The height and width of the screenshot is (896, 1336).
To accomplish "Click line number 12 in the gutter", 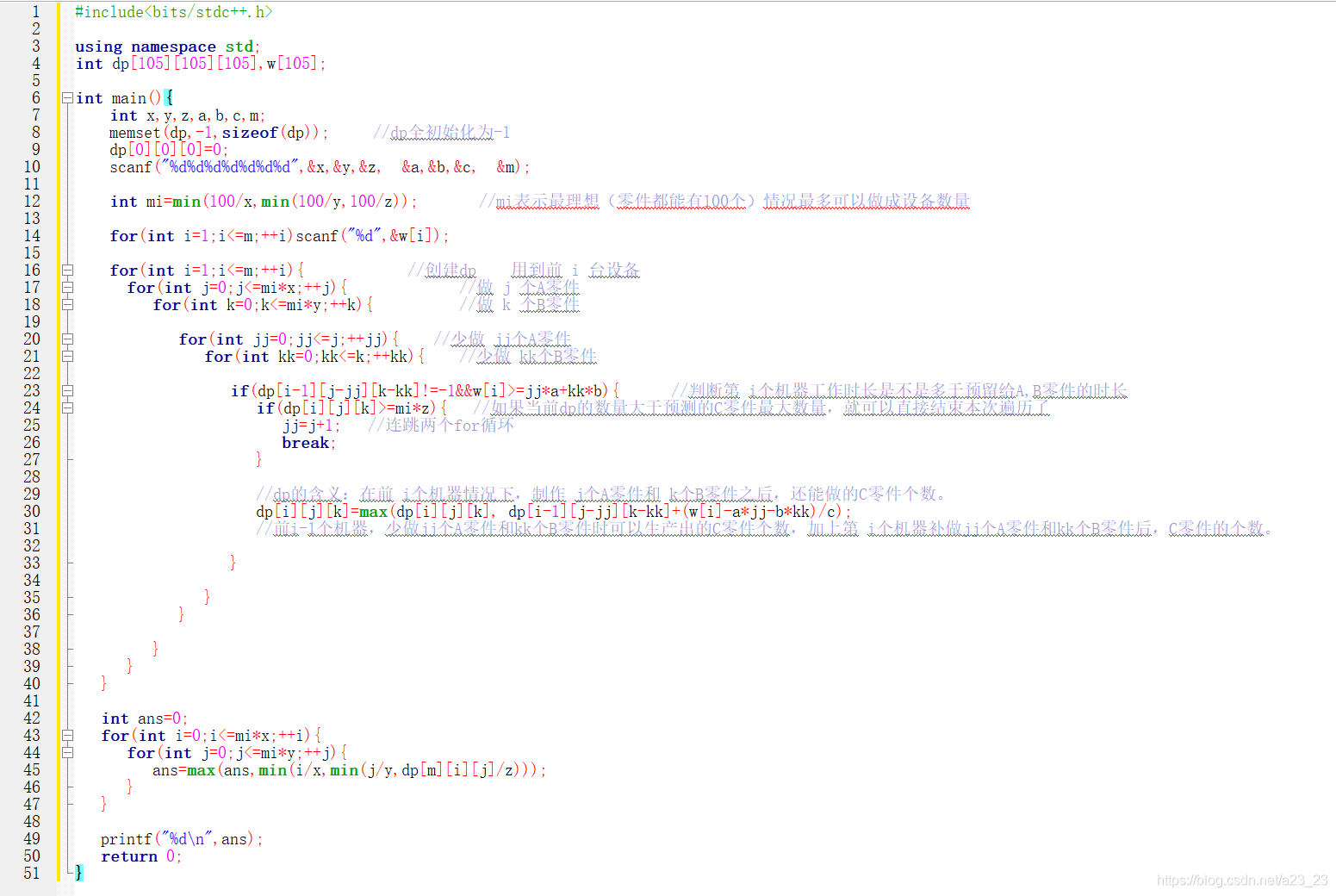I will (32, 202).
